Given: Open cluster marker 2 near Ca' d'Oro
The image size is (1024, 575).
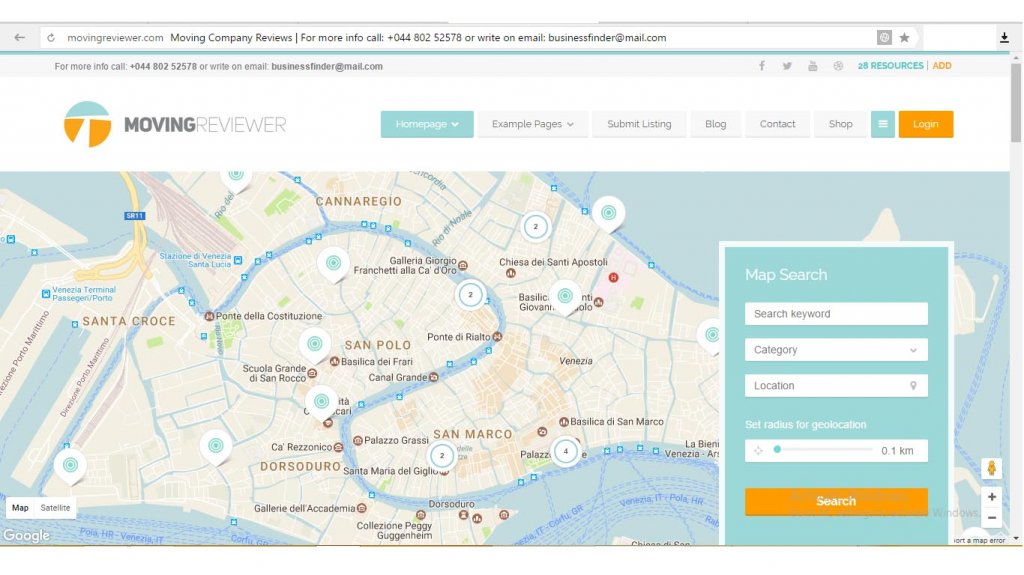Looking at the screenshot, I should [470, 295].
